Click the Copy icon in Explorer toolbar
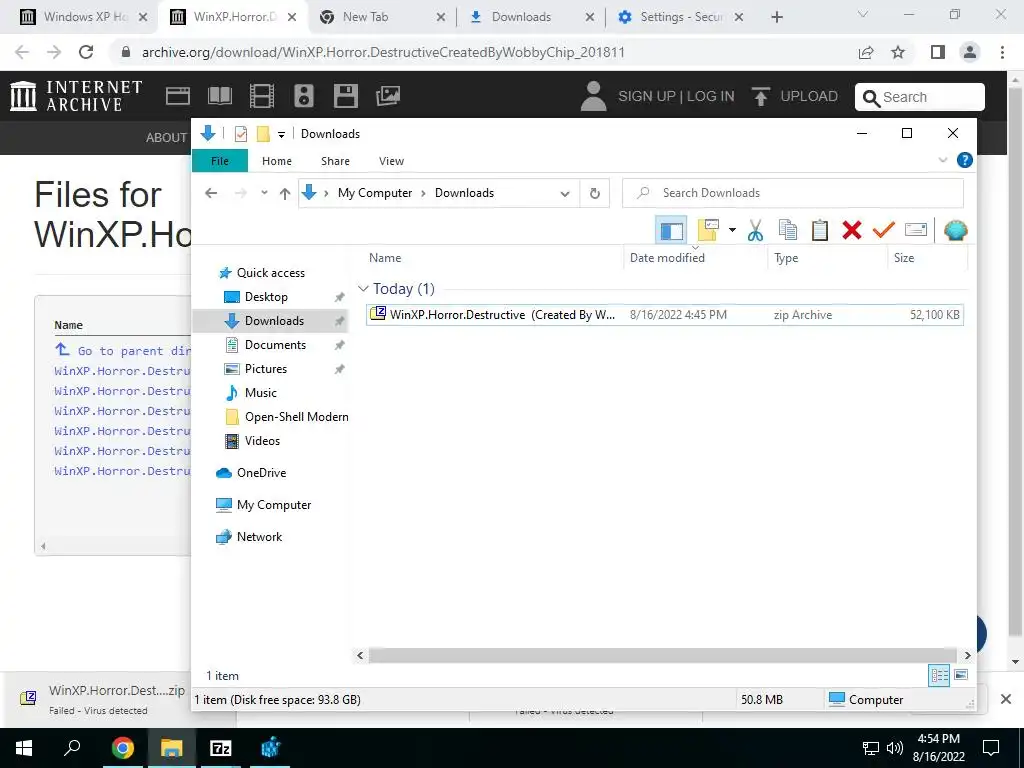This screenshot has height=768, width=1024. point(788,230)
